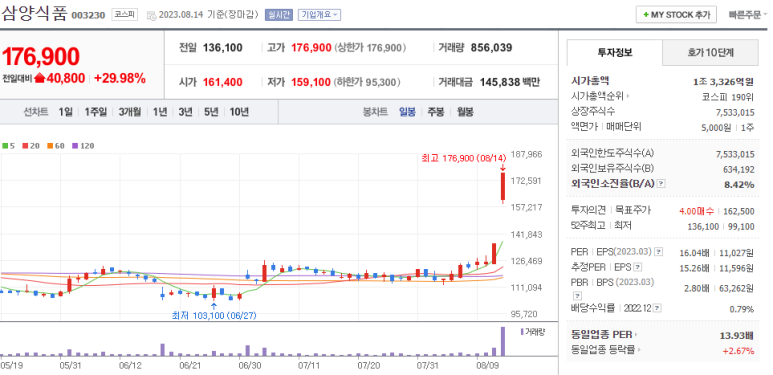Click the 외국인보유주식수(B) 634,192 value
Viewport: 773px width, 375px height.
(737, 170)
